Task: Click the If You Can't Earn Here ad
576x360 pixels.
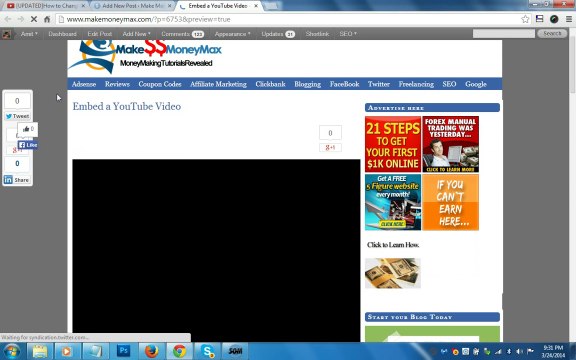Action: tap(450, 202)
